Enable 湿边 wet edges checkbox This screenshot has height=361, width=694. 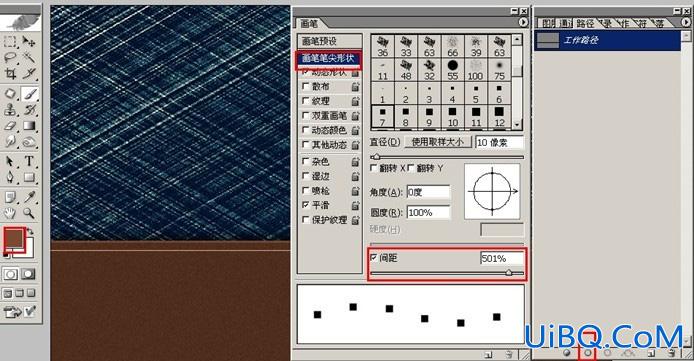[x=305, y=176]
